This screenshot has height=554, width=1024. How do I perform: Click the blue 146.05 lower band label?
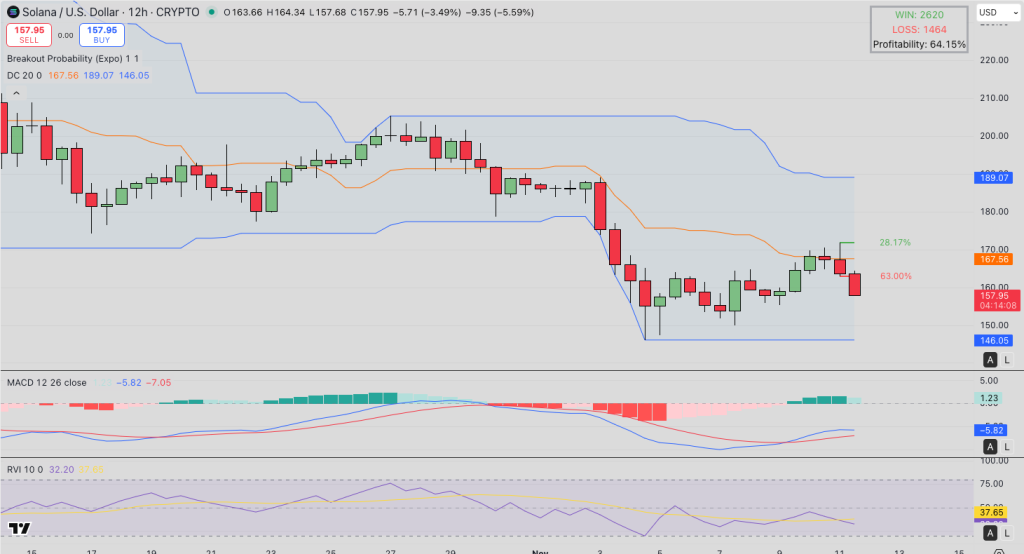coord(994,340)
